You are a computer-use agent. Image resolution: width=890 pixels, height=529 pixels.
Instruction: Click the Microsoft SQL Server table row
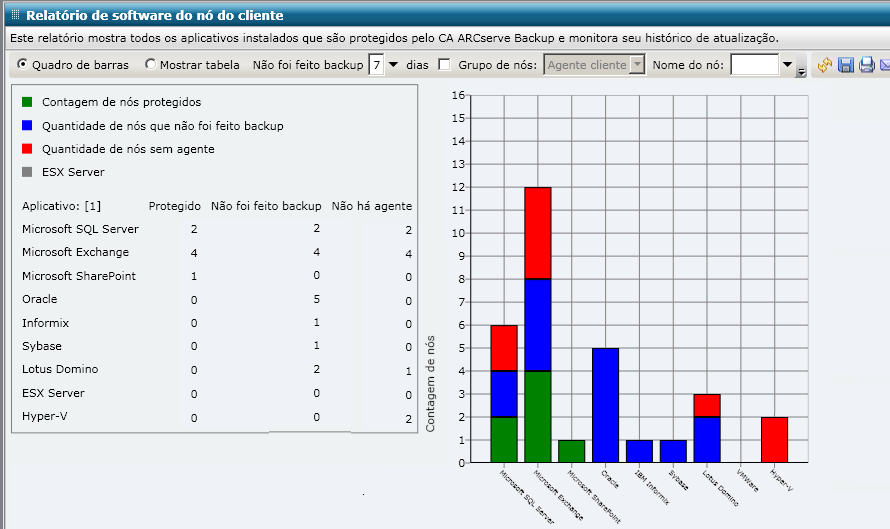click(x=217, y=229)
